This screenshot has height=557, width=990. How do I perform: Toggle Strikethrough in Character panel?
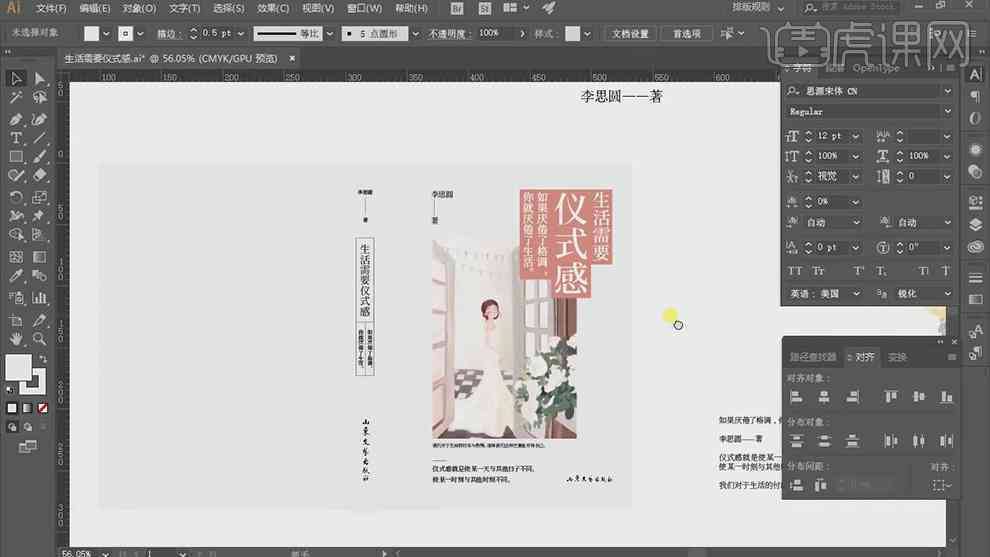tap(945, 271)
